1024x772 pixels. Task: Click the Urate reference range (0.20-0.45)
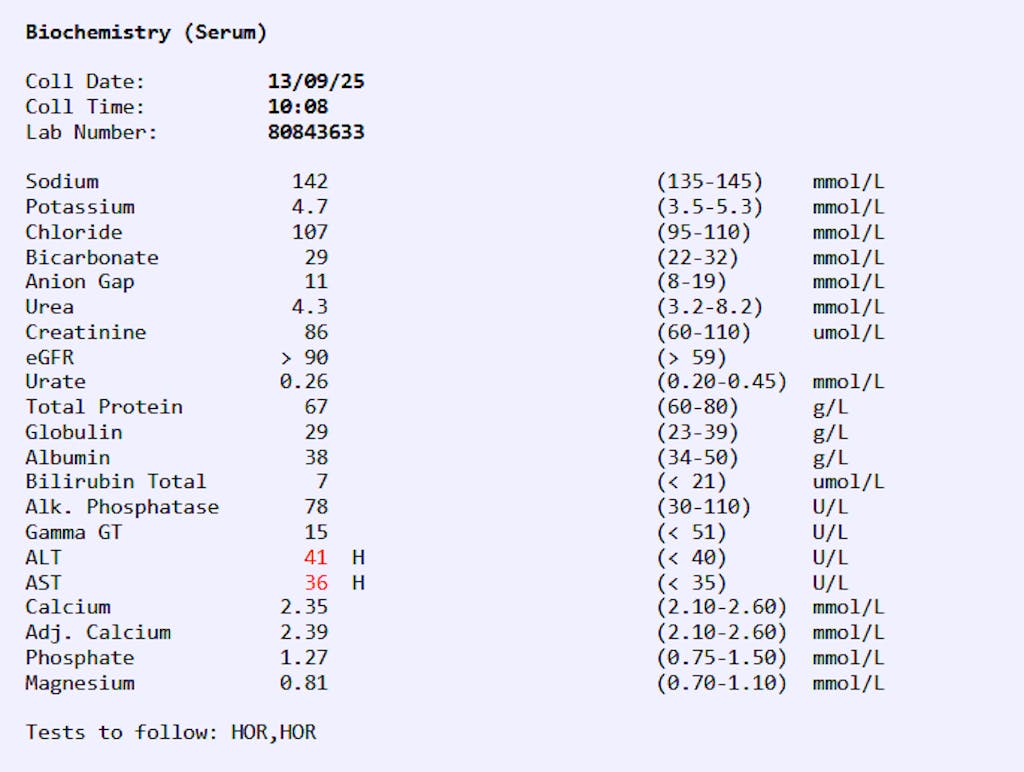[722, 382]
